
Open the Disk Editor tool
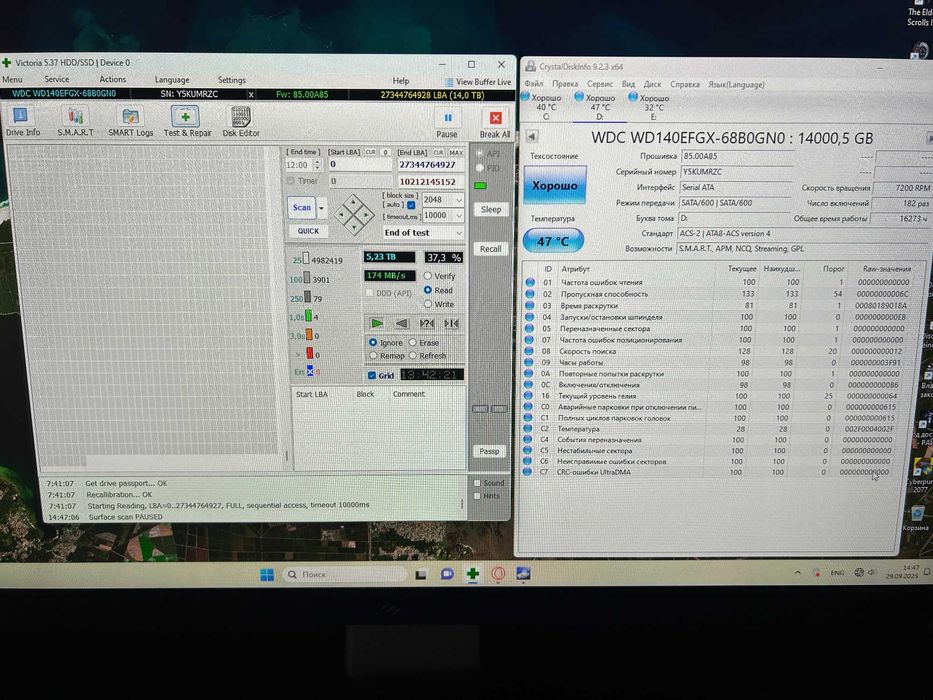(241, 122)
